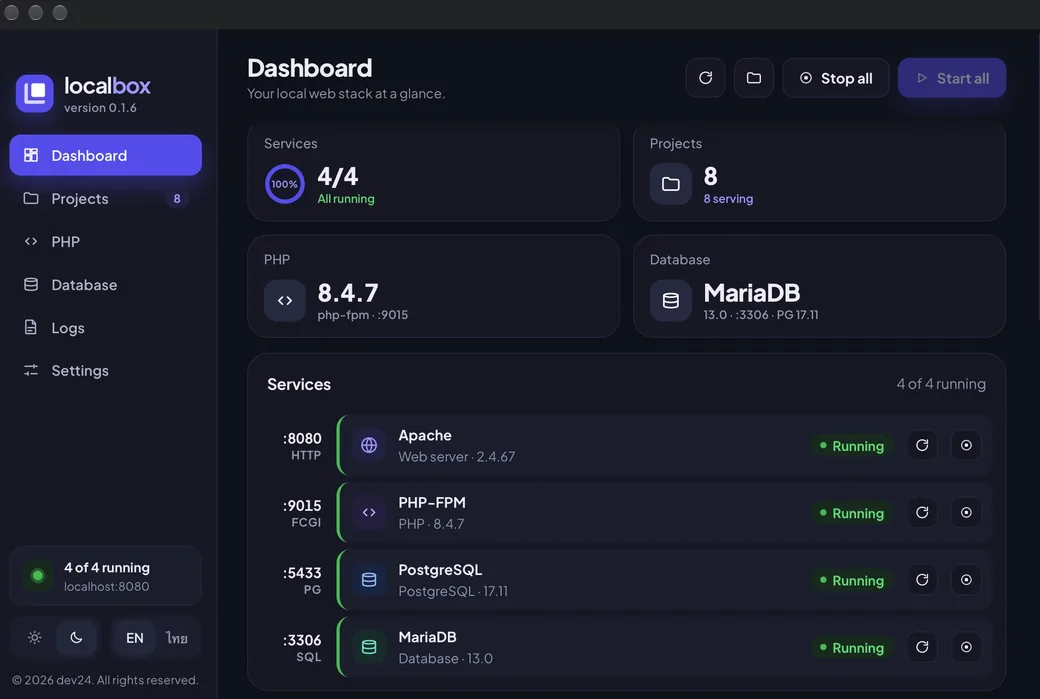Click the version 0.1.6 text

tap(100, 107)
